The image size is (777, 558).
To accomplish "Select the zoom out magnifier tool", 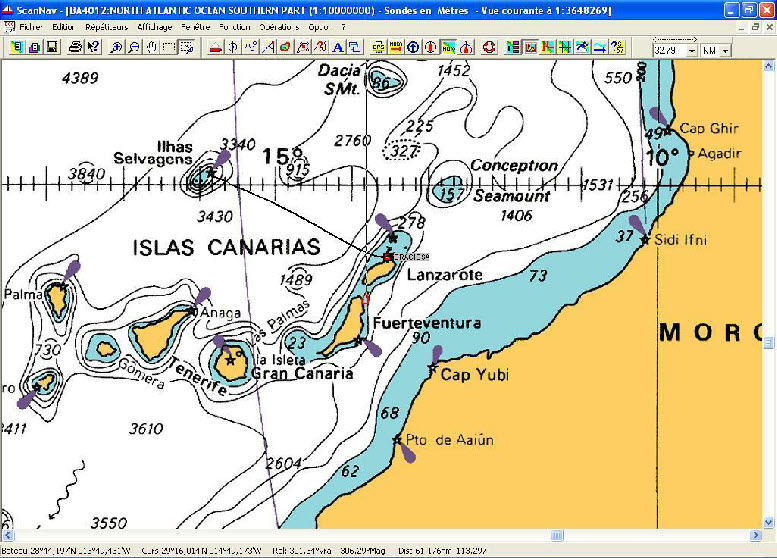I will [x=134, y=47].
